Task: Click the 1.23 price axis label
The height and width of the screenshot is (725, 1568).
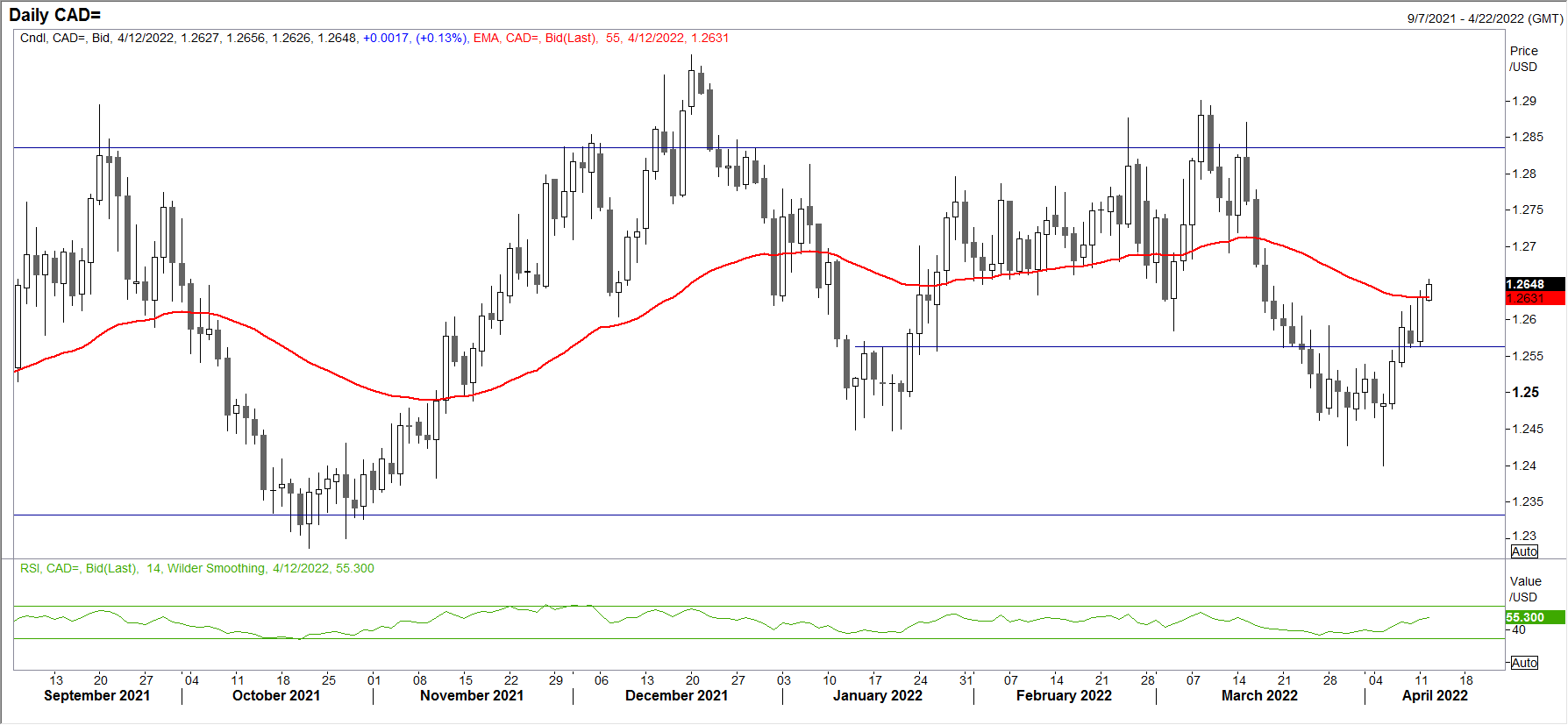Action: click(x=1525, y=536)
